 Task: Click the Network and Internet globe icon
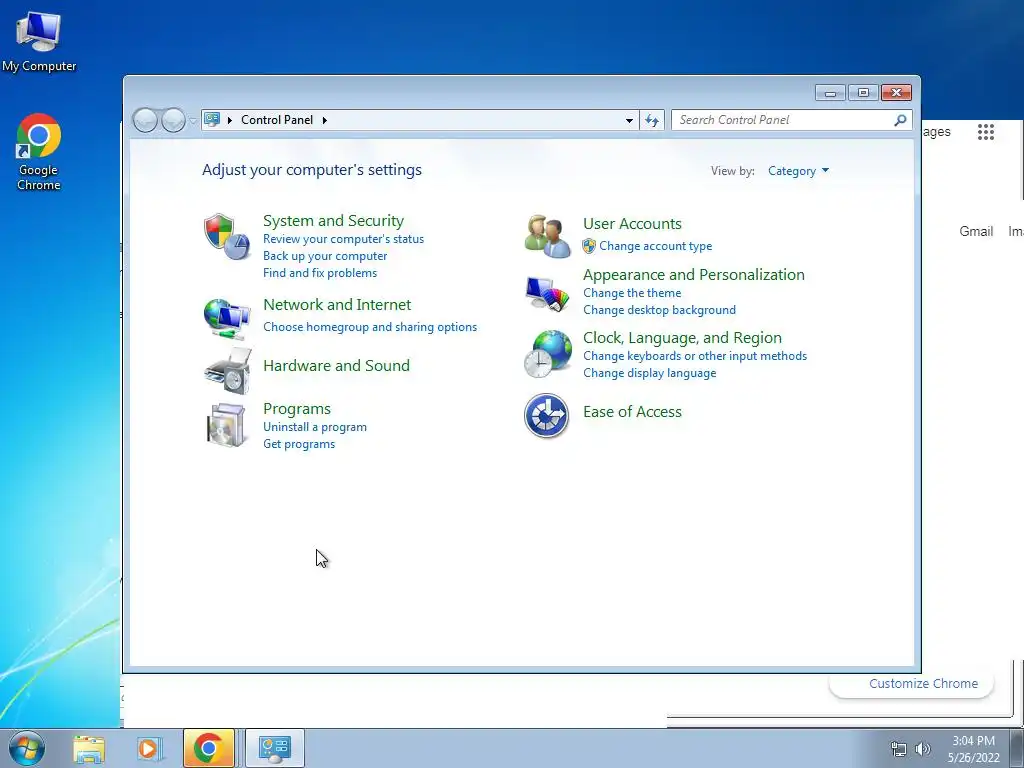coord(227,319)
